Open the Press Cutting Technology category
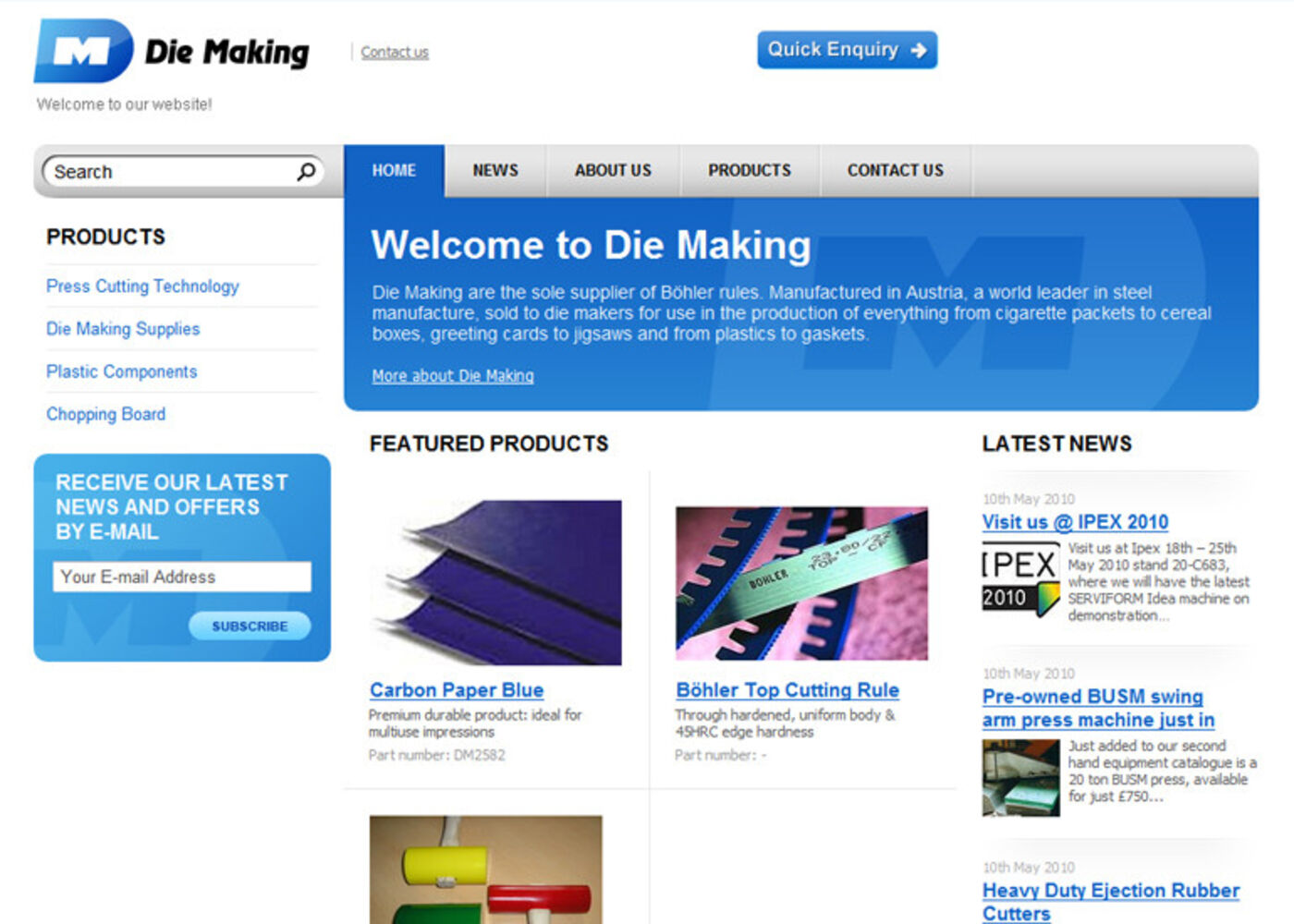The width and height of the screenshot is (1294, 924). click(x=142, y=286)
